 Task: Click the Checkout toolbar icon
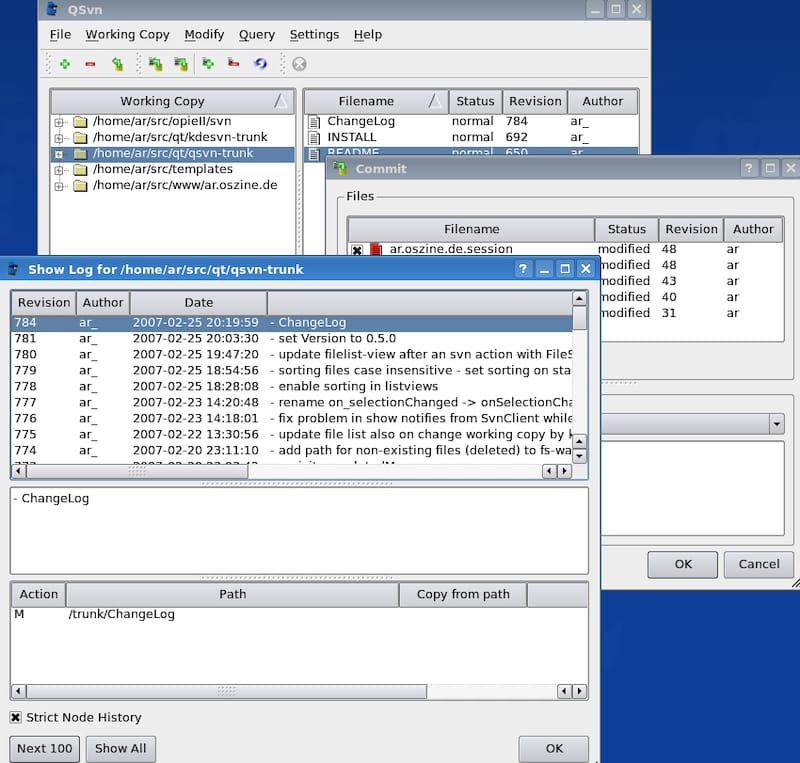pyautogui.click(x=117, y=64)
